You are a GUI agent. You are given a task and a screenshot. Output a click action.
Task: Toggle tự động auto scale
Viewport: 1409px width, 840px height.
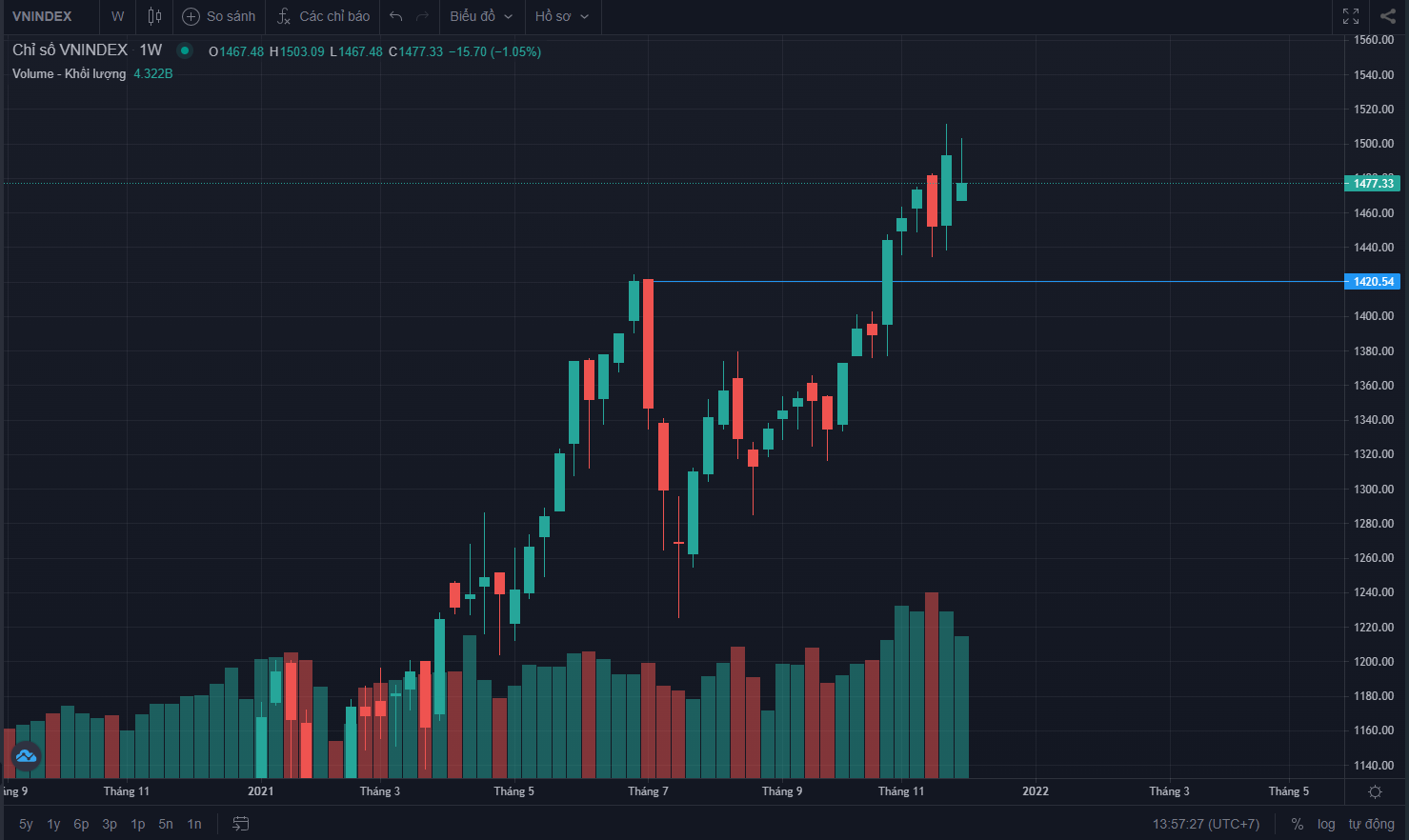point(1371,824)
